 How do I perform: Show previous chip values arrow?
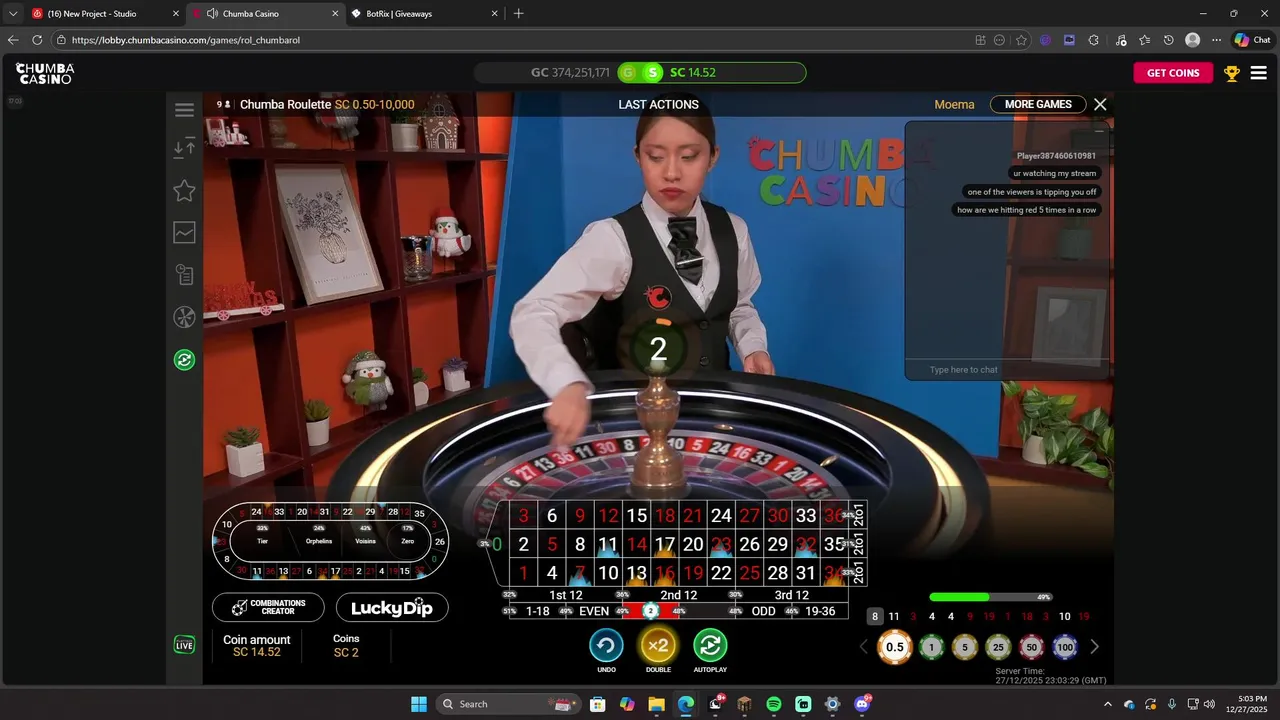point(864,647)
